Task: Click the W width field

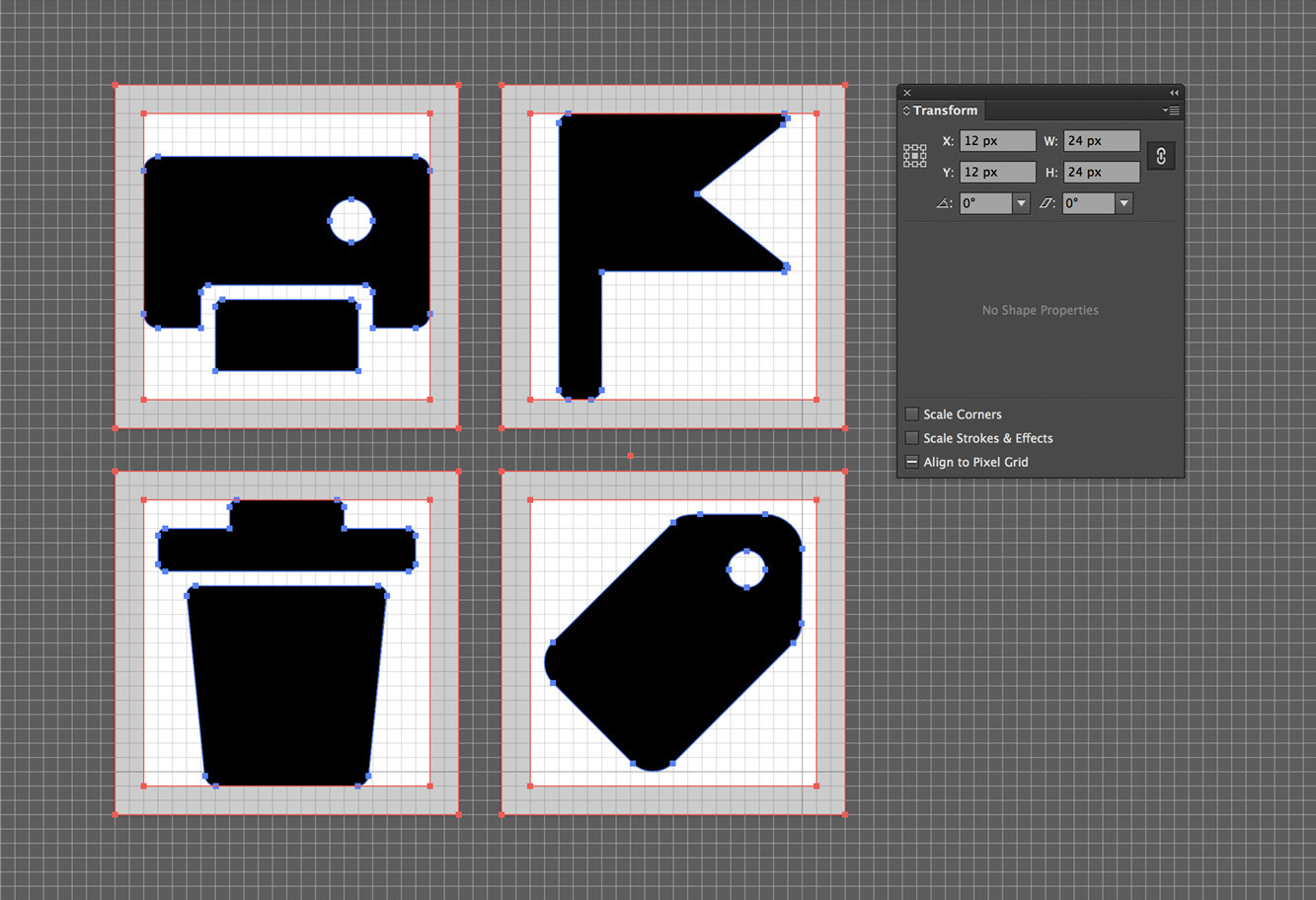Action: (x=1102, y=141)
